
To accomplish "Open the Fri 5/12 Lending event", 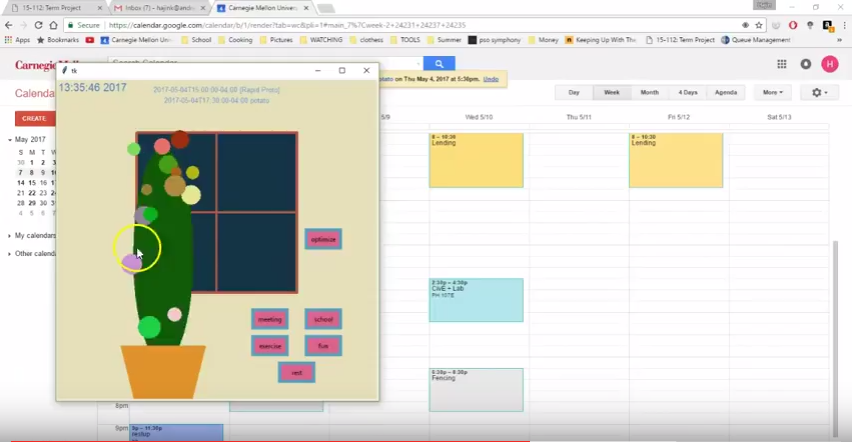I will click(x=676, y=160).
